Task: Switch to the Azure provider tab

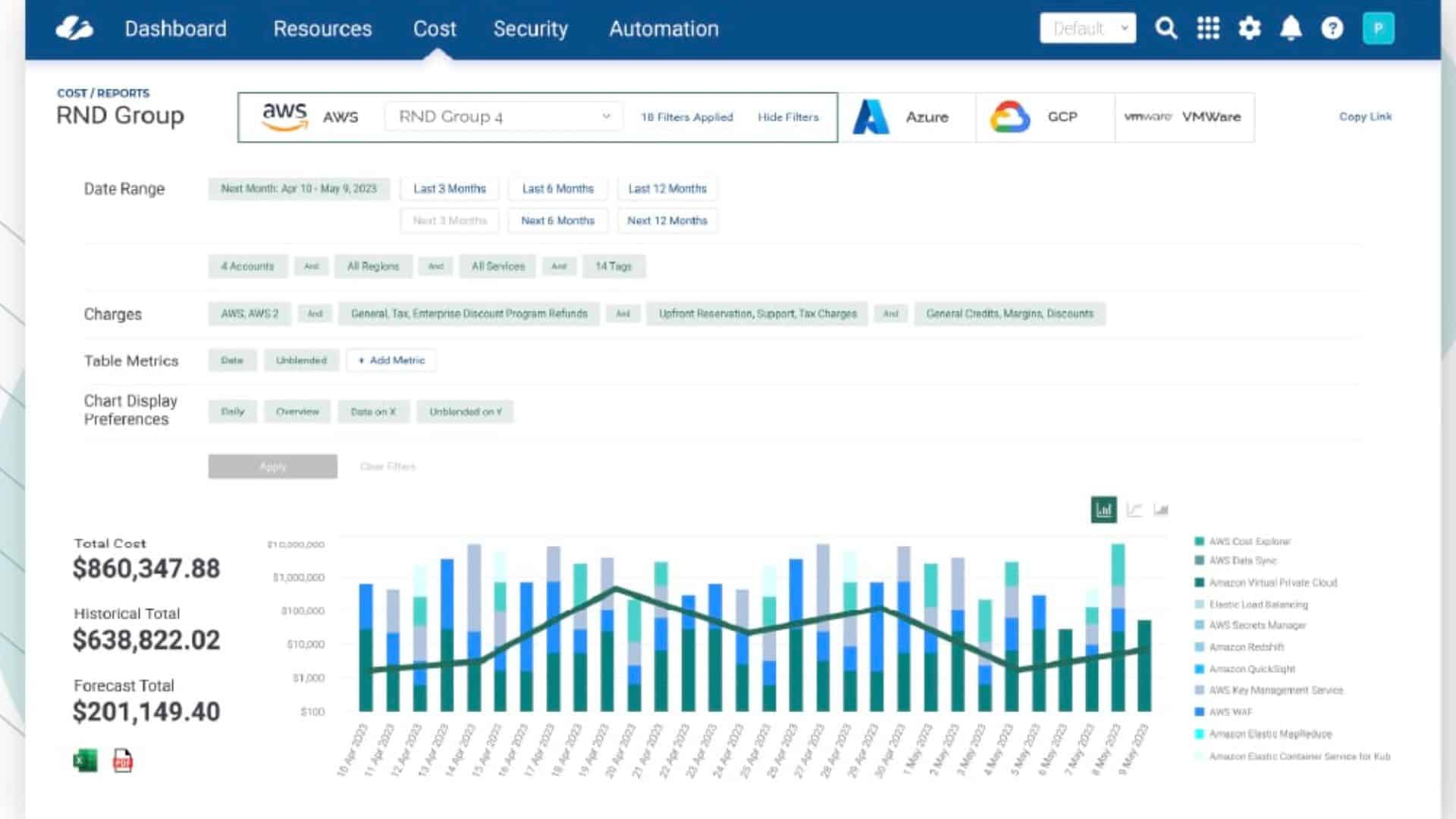Action: pyautogui.click(x=906, y=117)
